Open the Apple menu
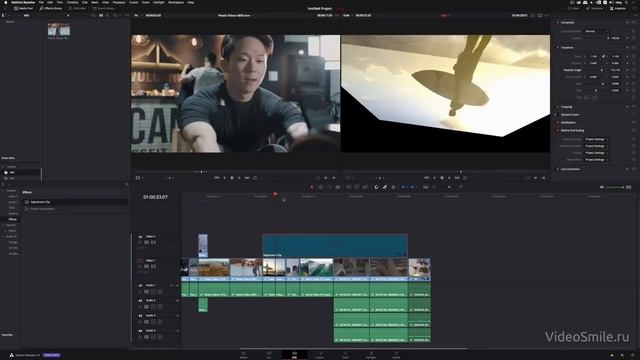 [6, 2]
